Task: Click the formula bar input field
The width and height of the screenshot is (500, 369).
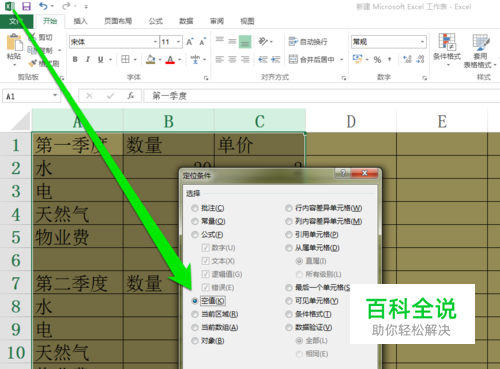Action: [x=322, y=96]
